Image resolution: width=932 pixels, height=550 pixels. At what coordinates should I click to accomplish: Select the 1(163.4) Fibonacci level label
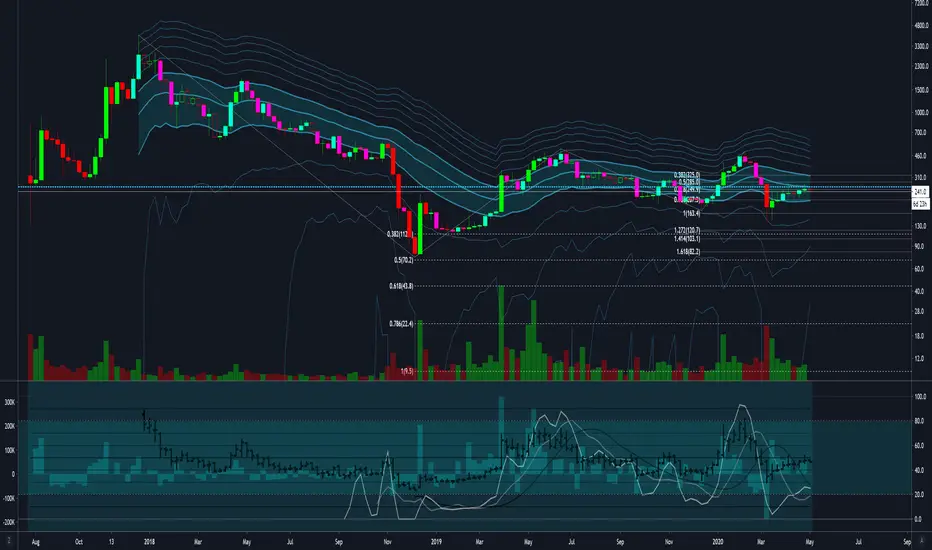tap(691, 213)
